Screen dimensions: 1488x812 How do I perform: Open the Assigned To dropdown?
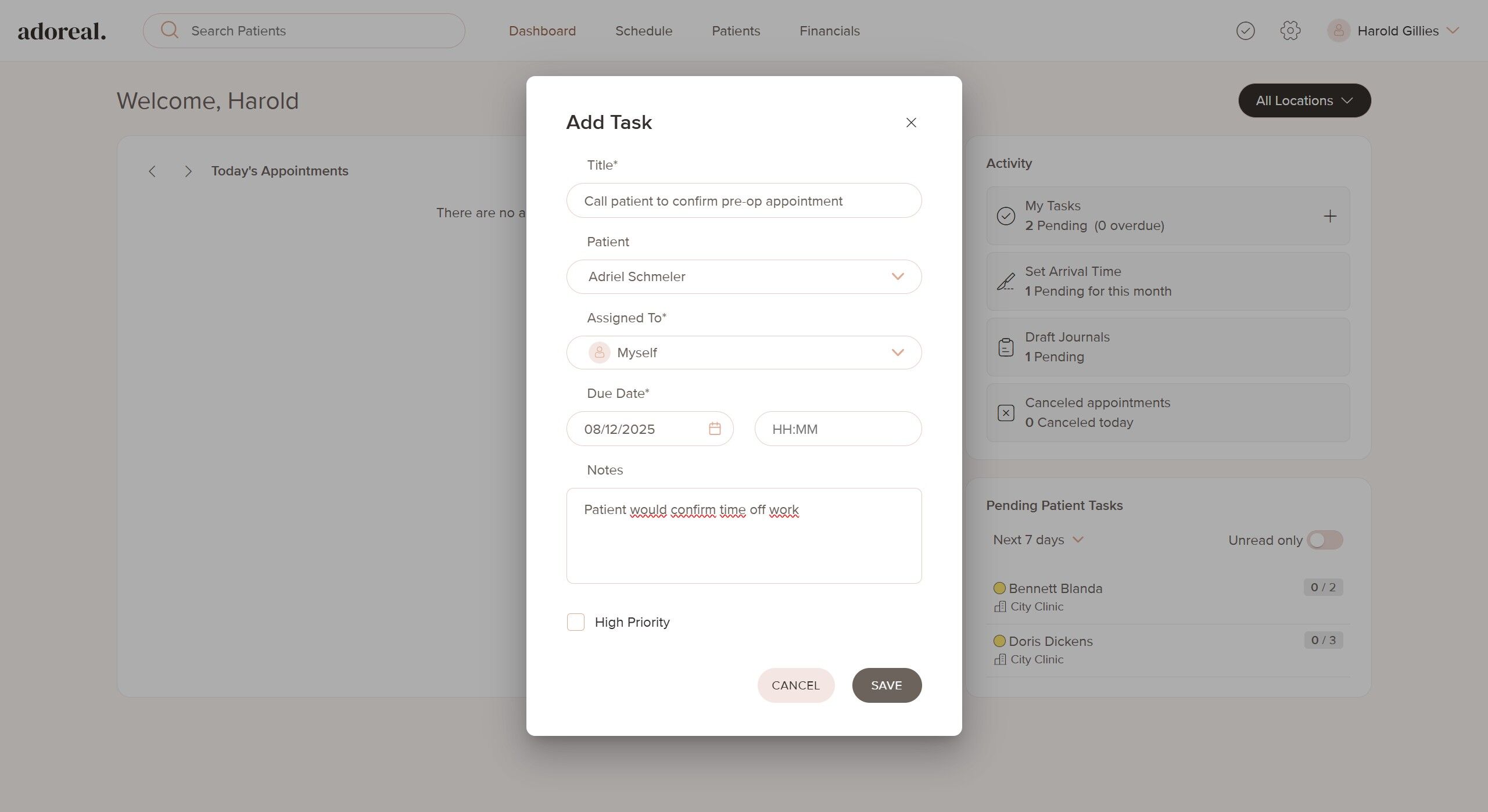tap(744, 353)
